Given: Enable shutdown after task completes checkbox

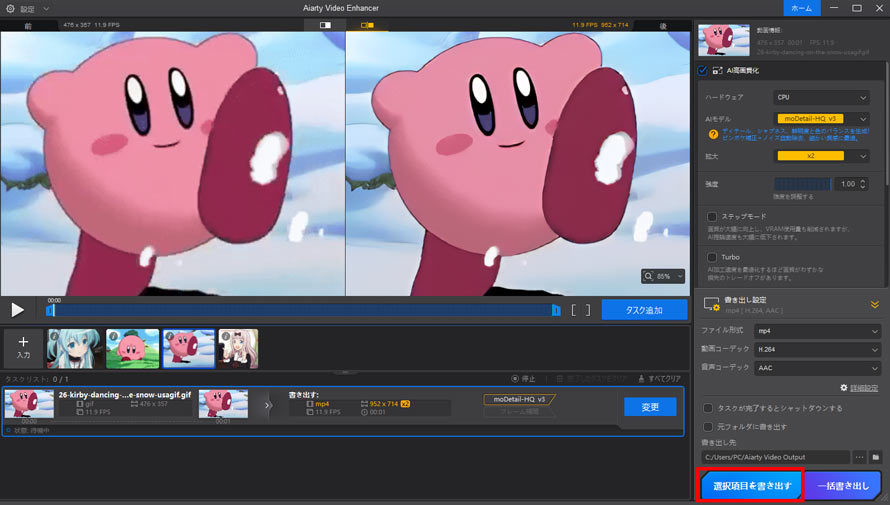Looking at the screenshot, I should 708,408.
